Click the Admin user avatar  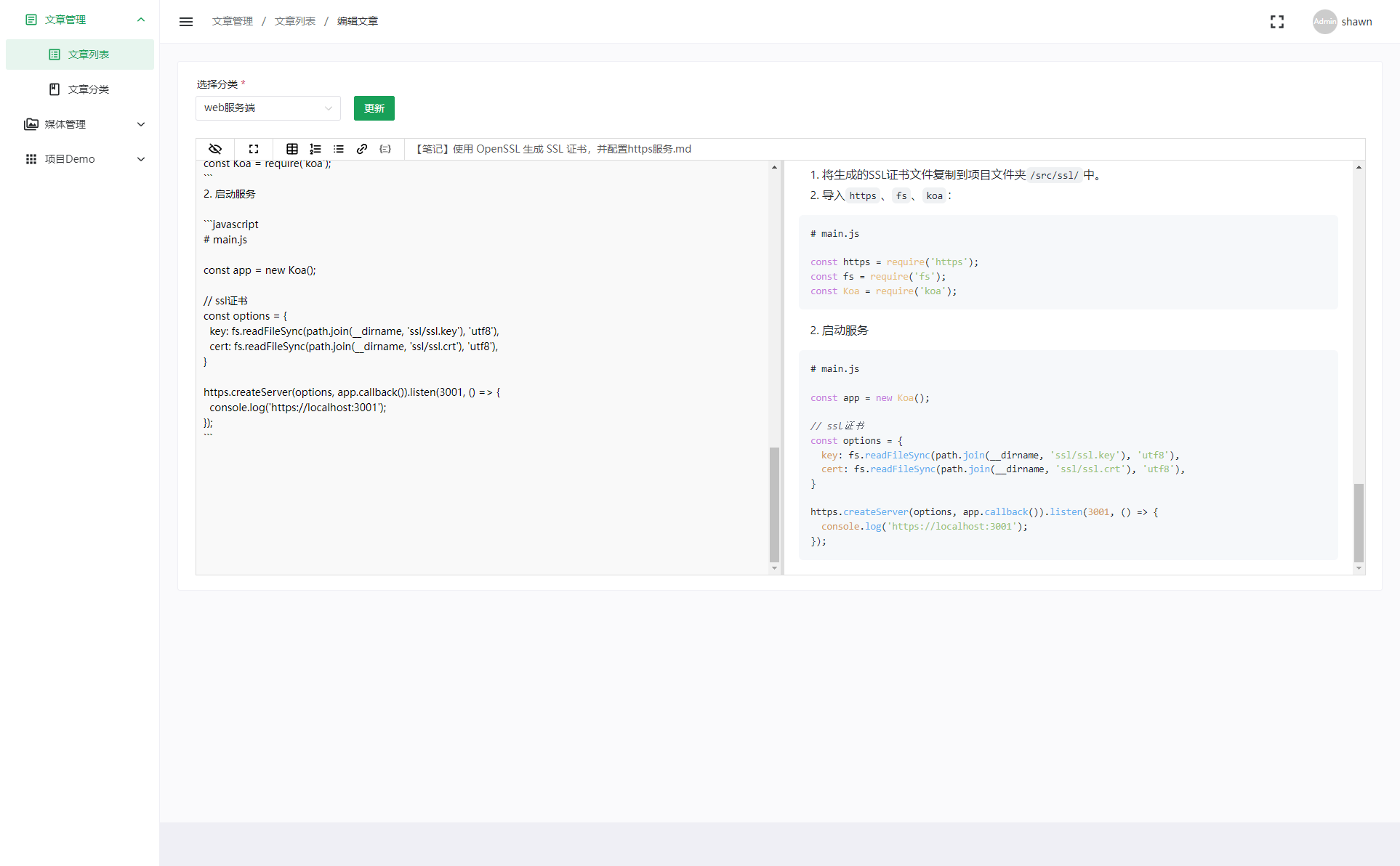click(1324, 22)
